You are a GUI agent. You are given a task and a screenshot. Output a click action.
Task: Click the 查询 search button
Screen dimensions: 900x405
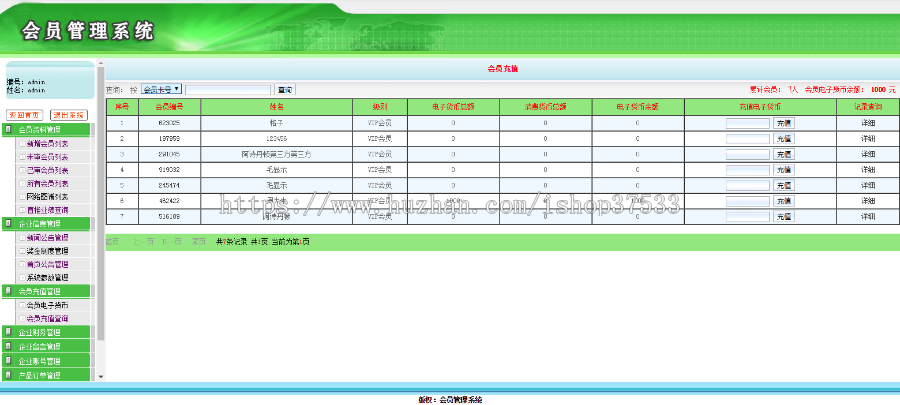285,89
